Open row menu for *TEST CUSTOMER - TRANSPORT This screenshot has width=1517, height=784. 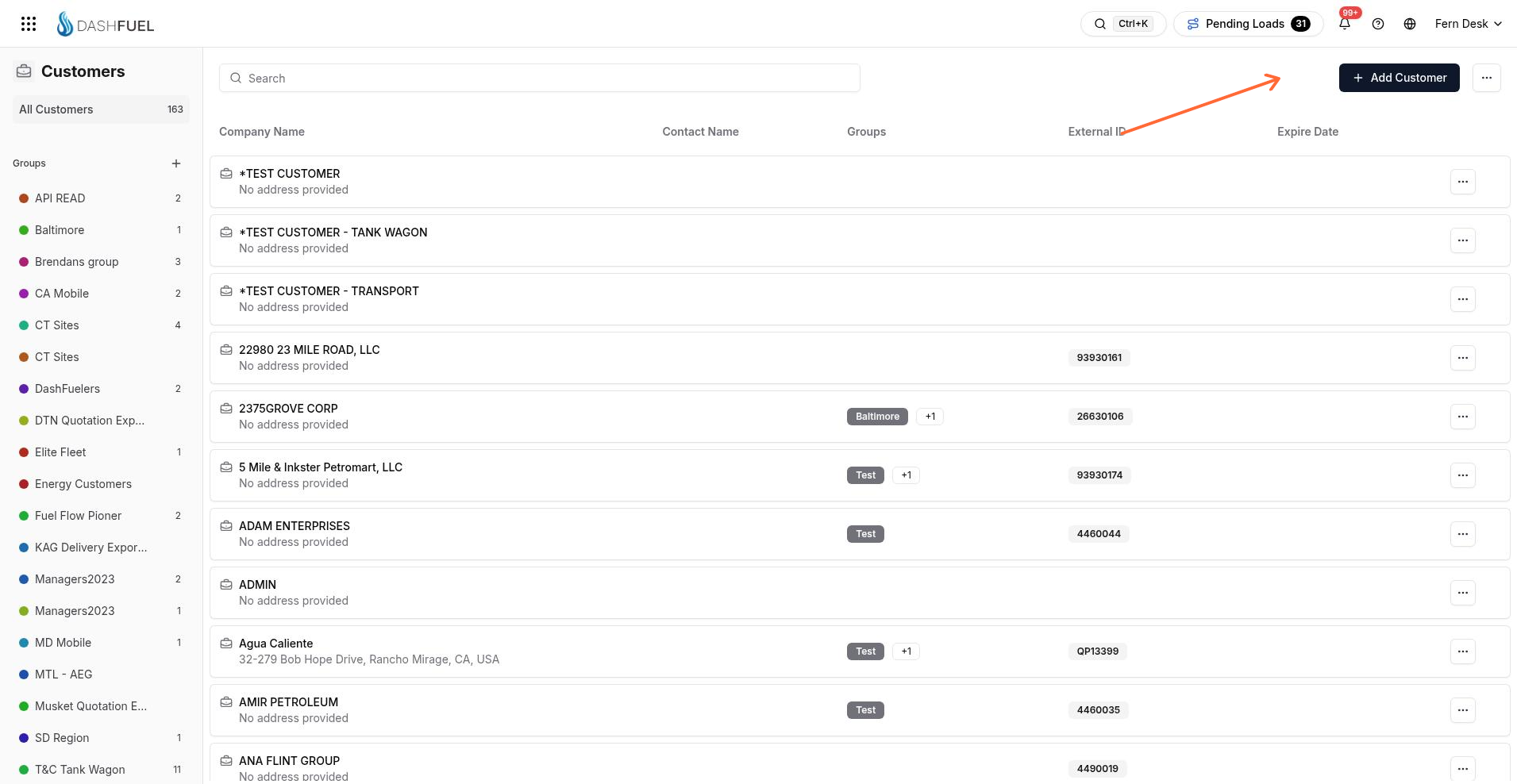1463,299
